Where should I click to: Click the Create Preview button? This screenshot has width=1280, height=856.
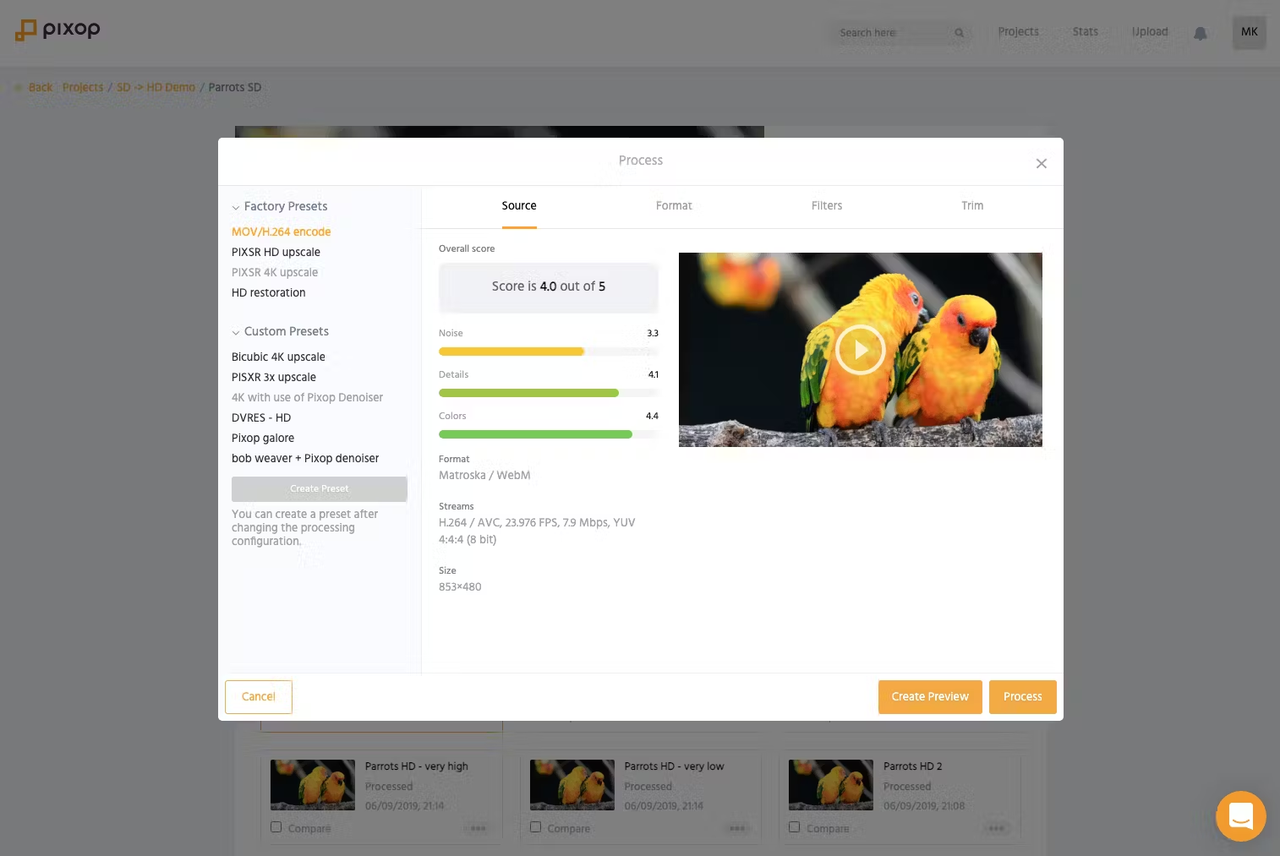pos(929,696)
